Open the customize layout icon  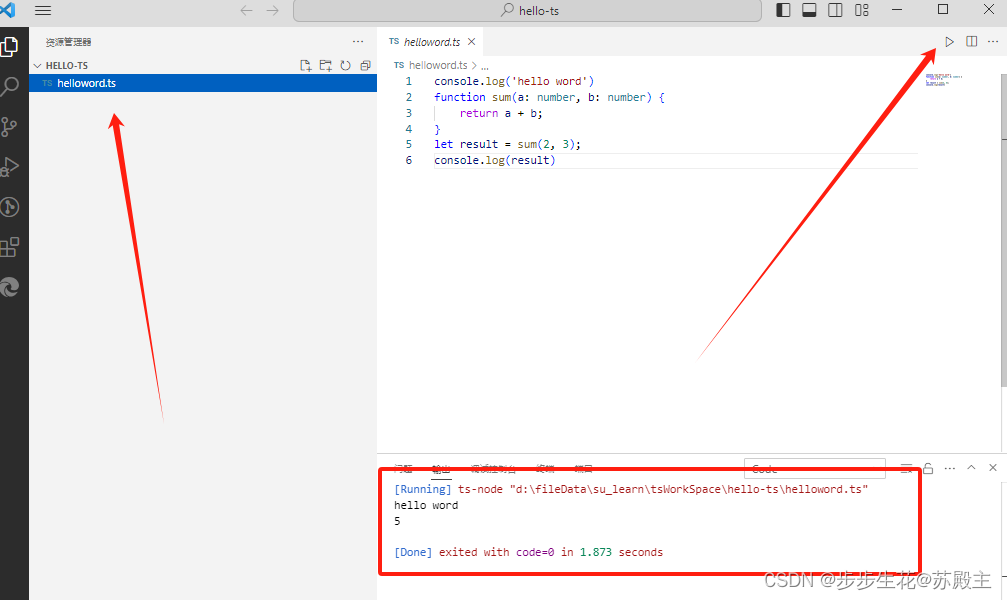861,10
